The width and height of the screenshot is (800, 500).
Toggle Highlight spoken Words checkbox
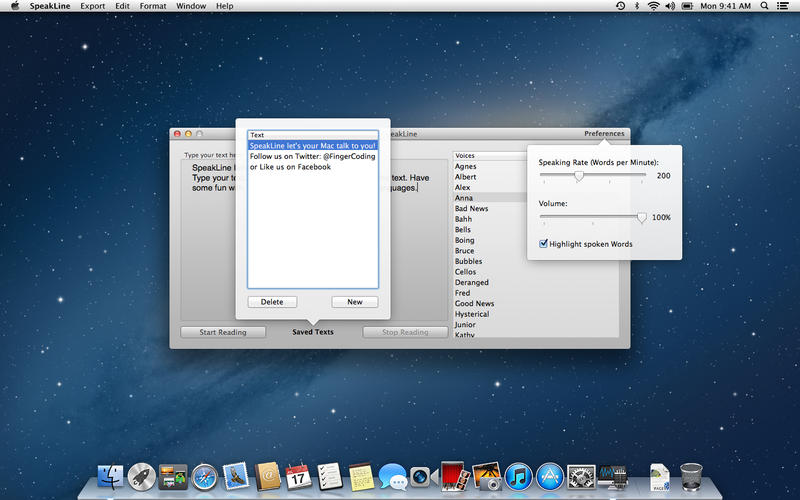tap(543, 243)
